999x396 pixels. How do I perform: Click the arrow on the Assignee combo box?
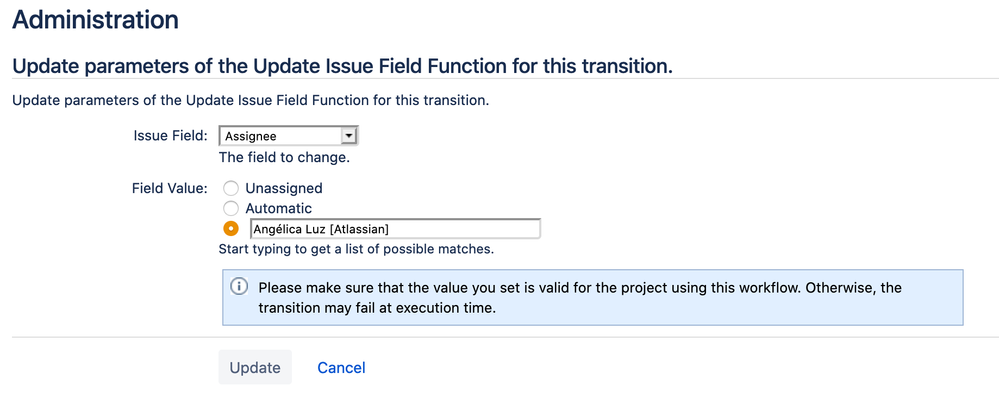click(x=348, y=136)
